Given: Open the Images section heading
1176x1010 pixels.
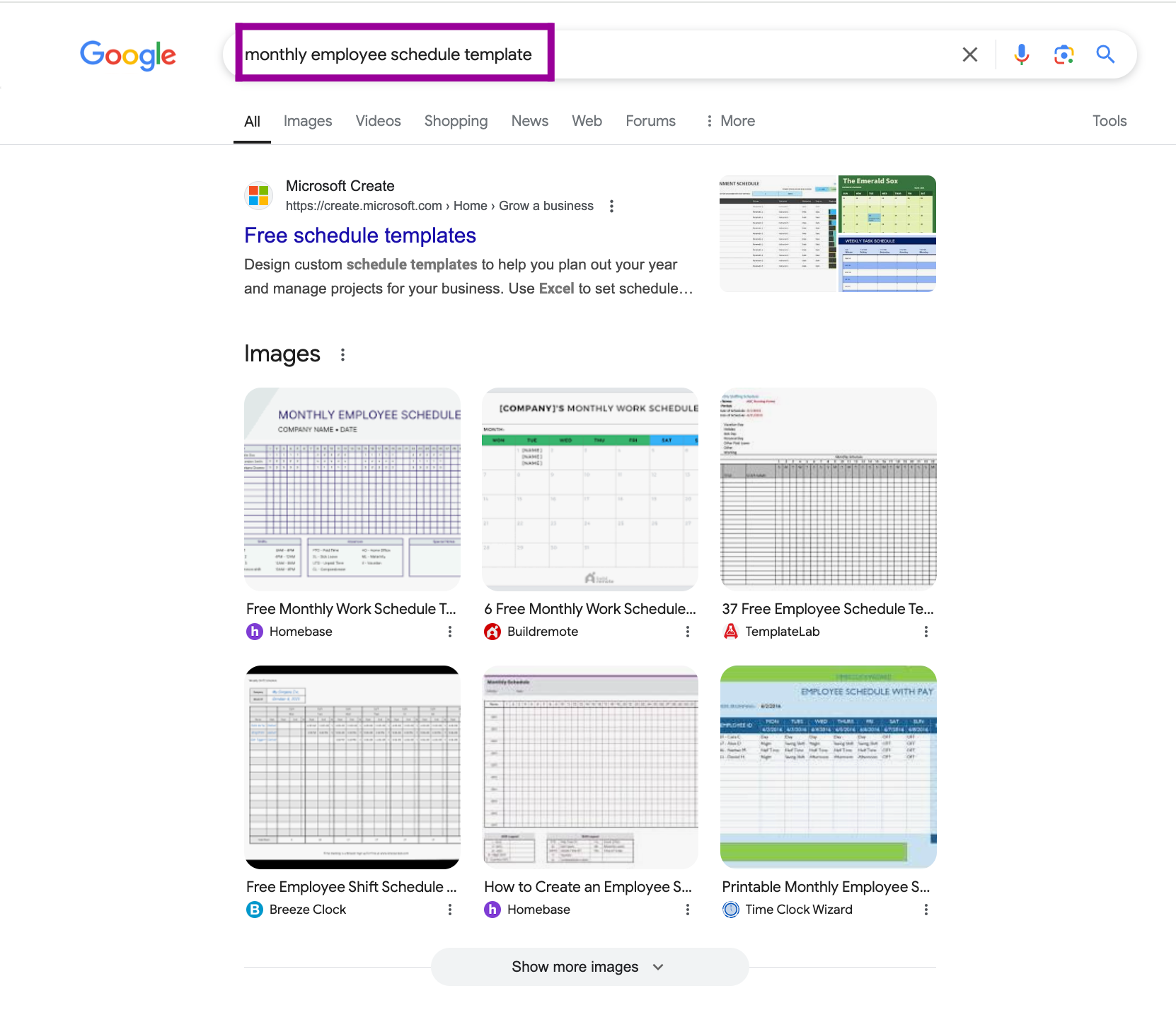Looking at the screenshot, I should [282, 354].
